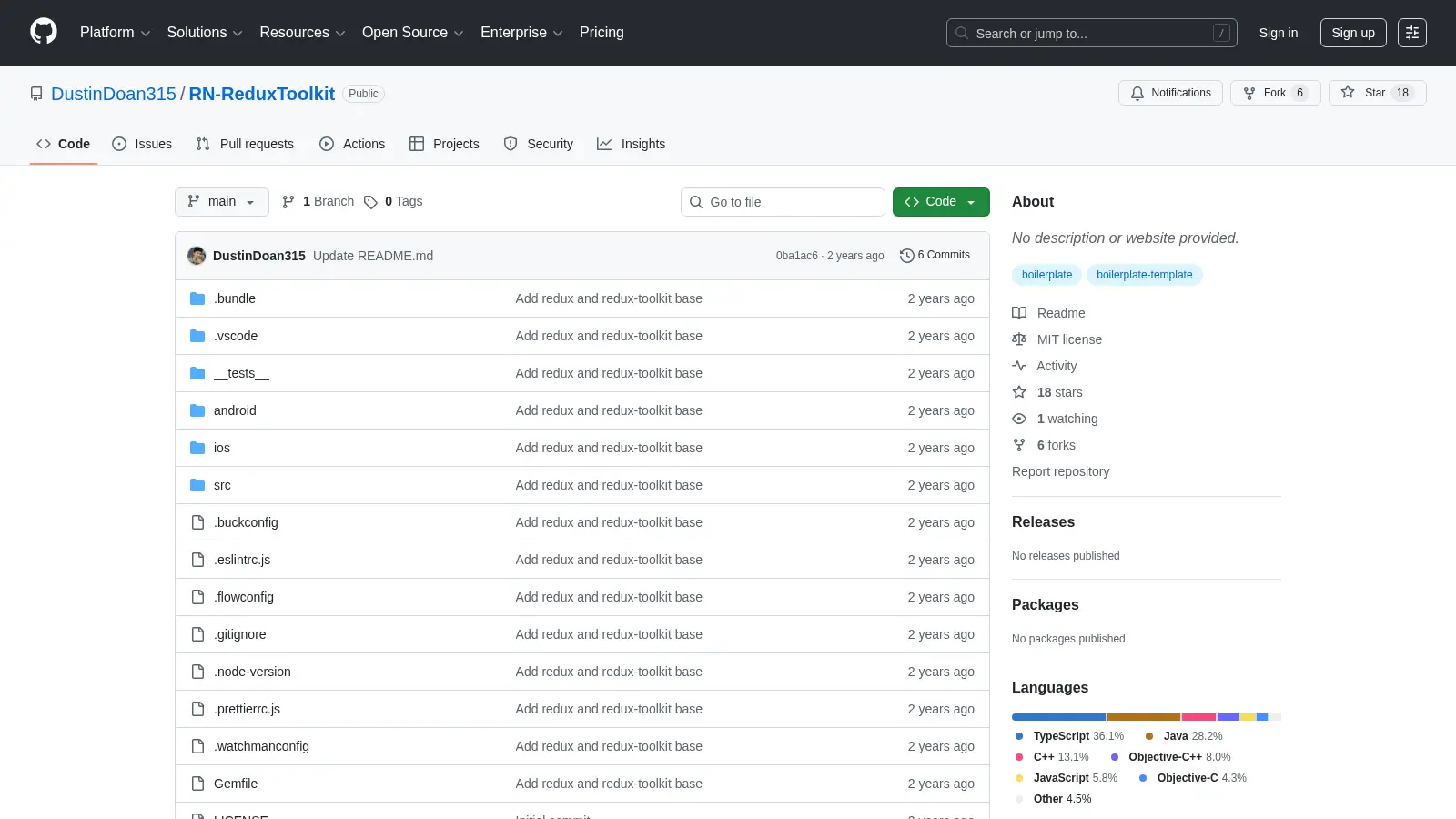
Task: Click the watching eye icon
Action: pyautogui.click(x=1019, y=419)
